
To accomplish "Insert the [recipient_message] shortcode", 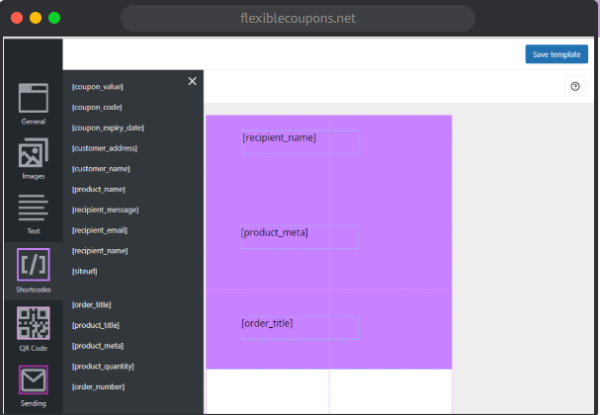I will click(x=105, y=210).
